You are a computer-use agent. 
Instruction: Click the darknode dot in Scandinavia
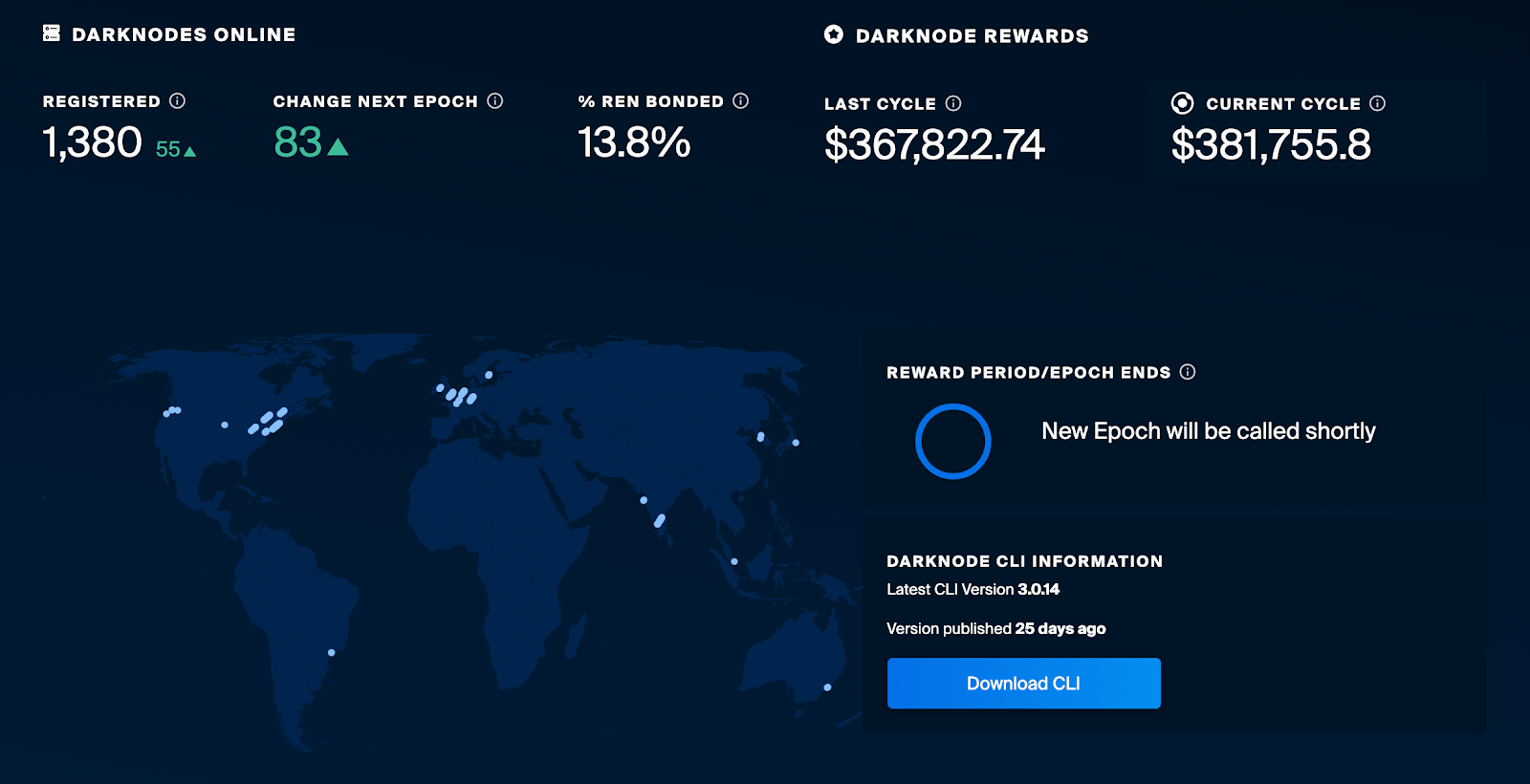tap(489, 375)
